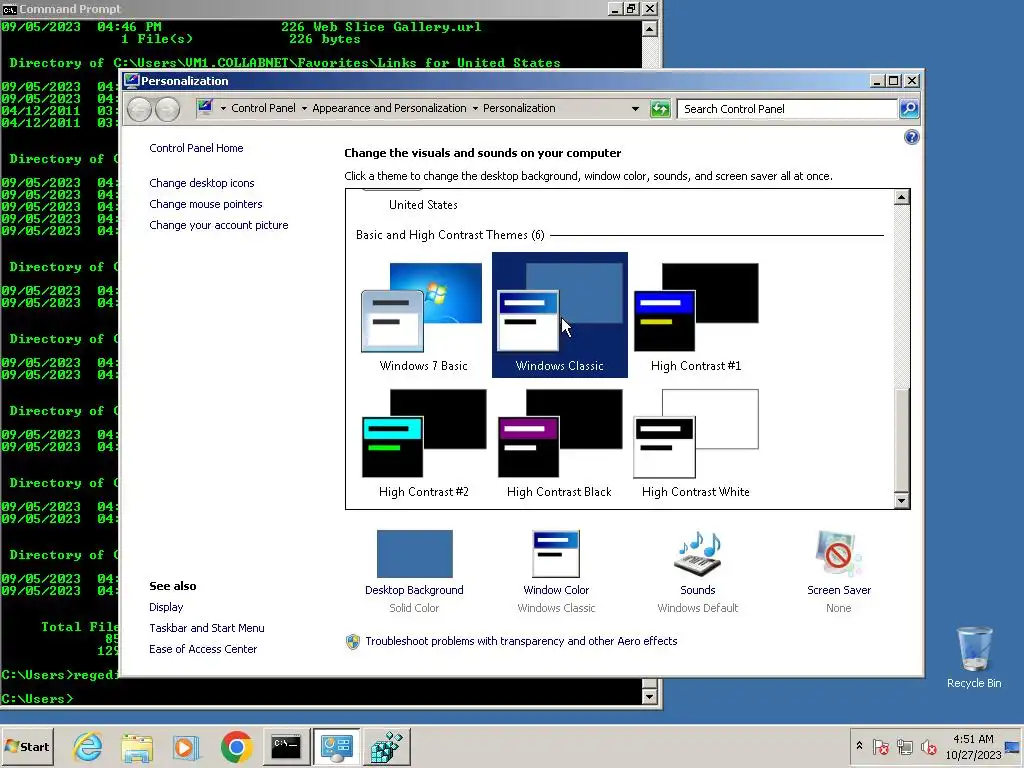Open Windows Explorer folder on taskbar

tap(137, 746)
